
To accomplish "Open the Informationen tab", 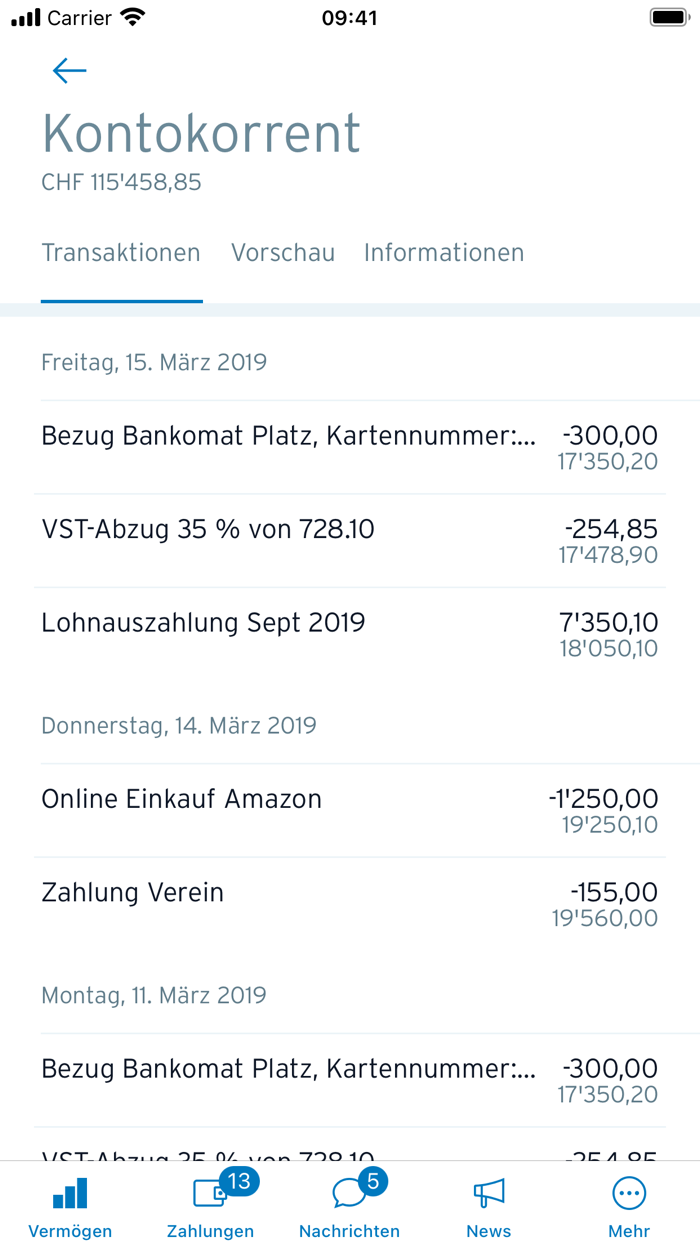I will point(444,253).
